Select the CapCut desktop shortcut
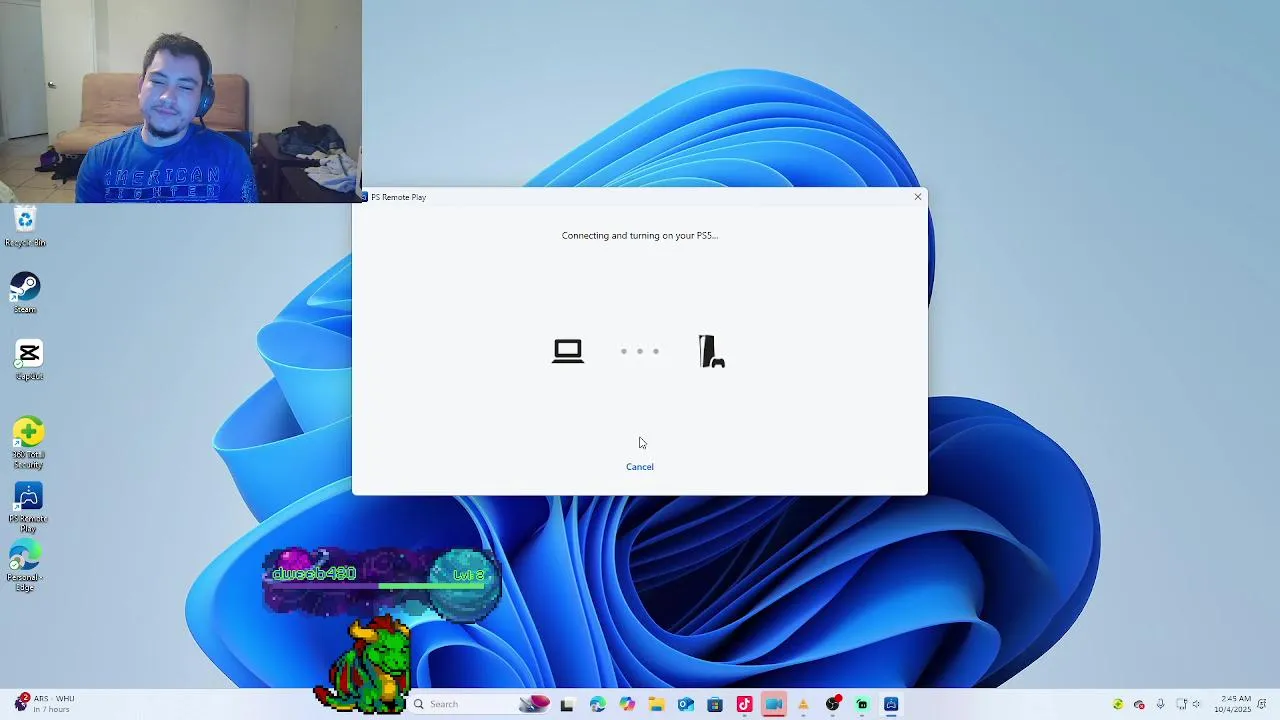Screen dimensions: 1280x720 click(28, 360)
